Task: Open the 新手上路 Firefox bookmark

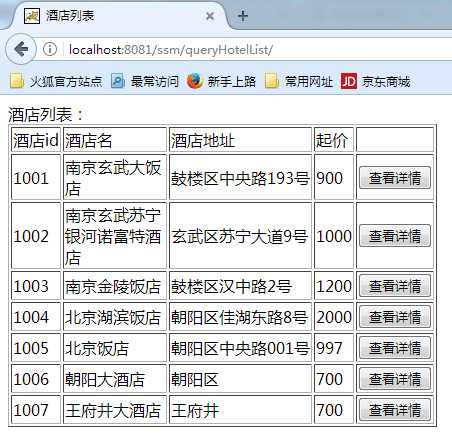Action: click(x=221, y=81)
